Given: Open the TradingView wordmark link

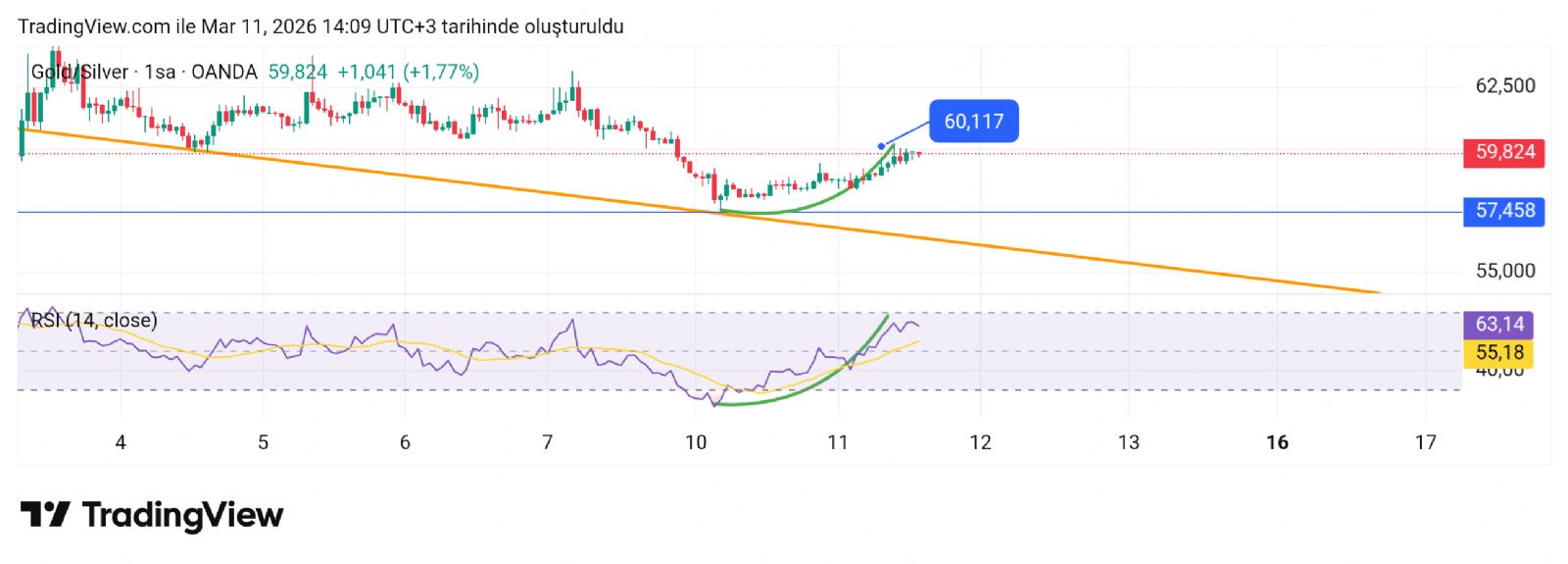Looking at the screenshot, I should (182, 515).
